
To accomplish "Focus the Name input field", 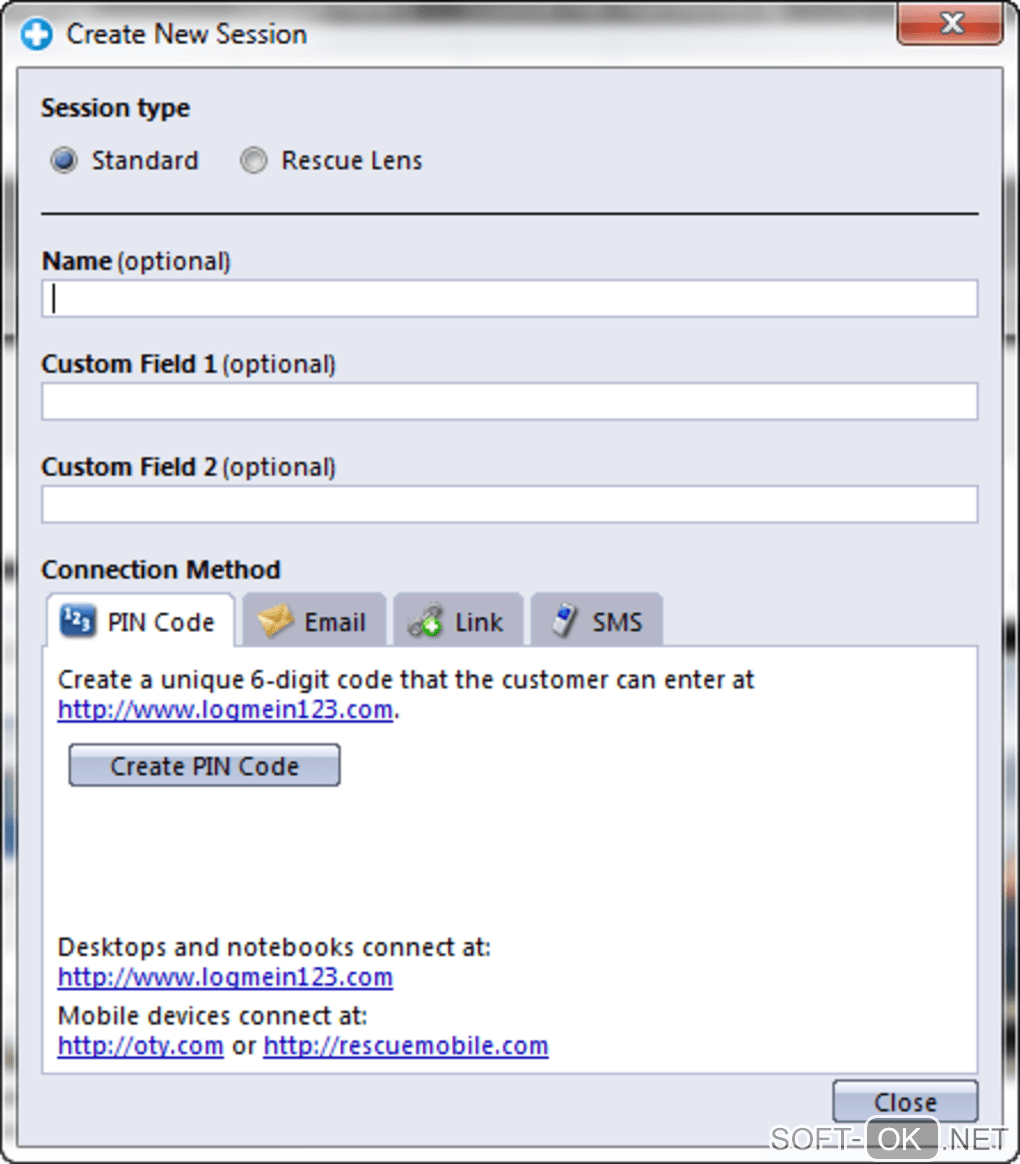I will [509, 299].
